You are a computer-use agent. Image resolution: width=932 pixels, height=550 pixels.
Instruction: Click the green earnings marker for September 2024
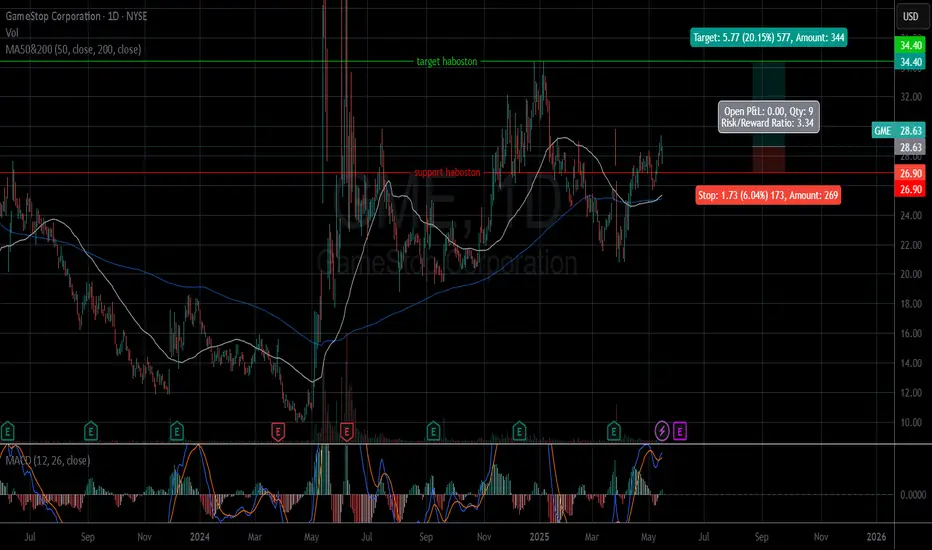(433, 430)
